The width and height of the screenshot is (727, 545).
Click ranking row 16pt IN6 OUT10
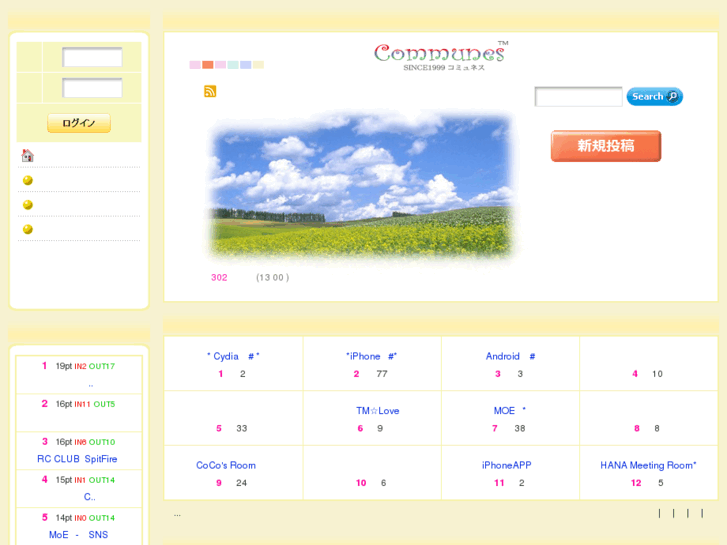pos(79,442)
